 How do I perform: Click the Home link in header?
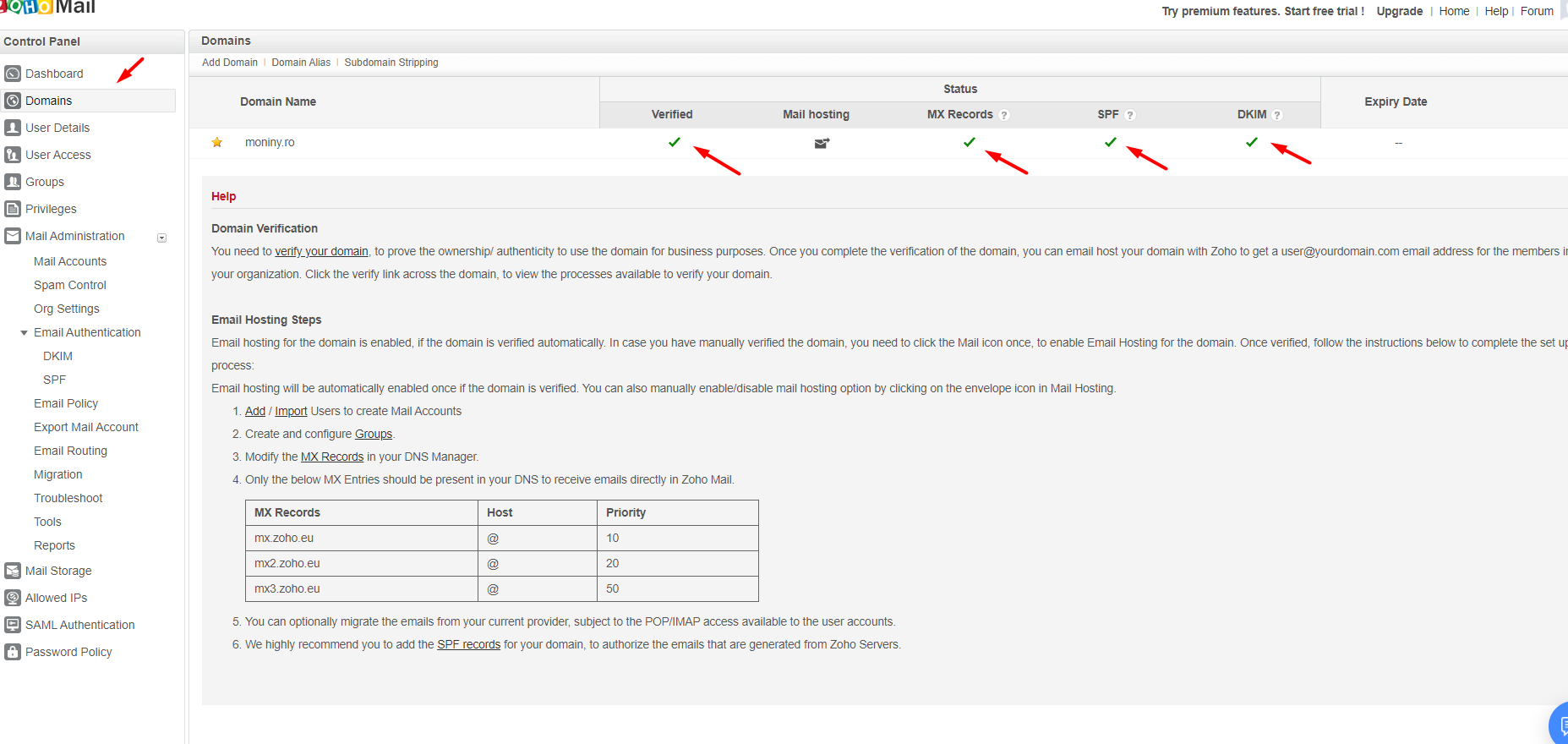click(x=1454, y=11)
